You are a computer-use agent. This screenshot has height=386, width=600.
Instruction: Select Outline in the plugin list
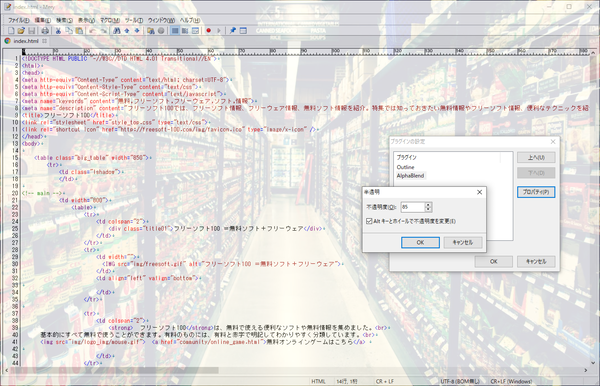point(405,167)
